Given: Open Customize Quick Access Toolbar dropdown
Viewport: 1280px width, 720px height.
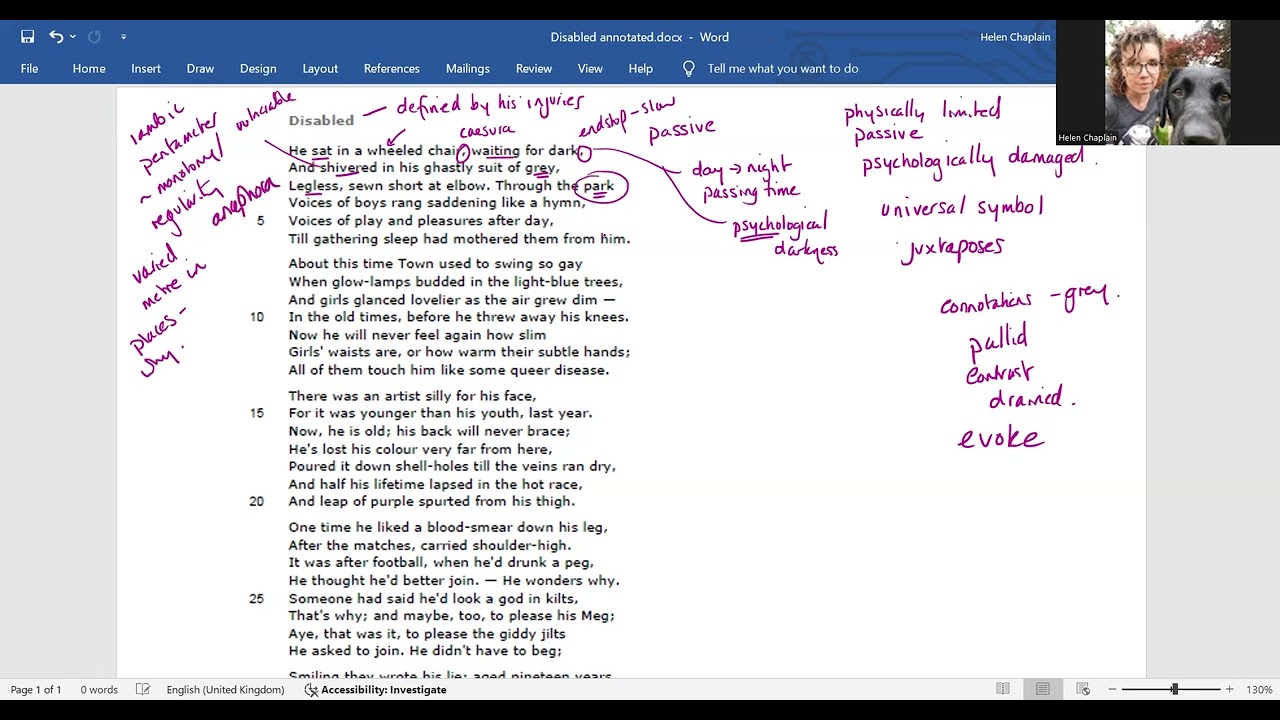Looking at the screenshot, I should pyautogui.click(x=123, y=37).
